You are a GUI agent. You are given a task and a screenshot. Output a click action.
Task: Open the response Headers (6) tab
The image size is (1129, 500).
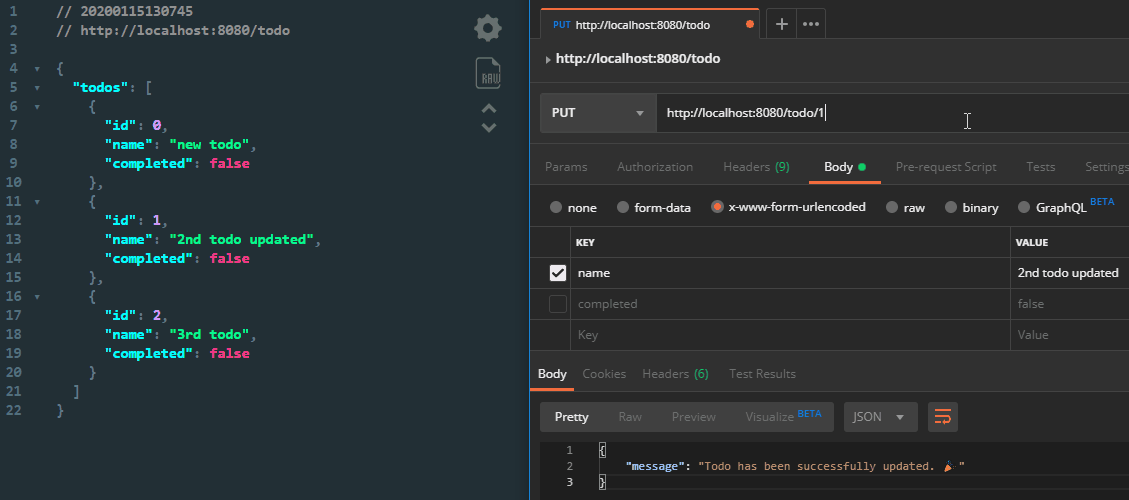(675, 374)
